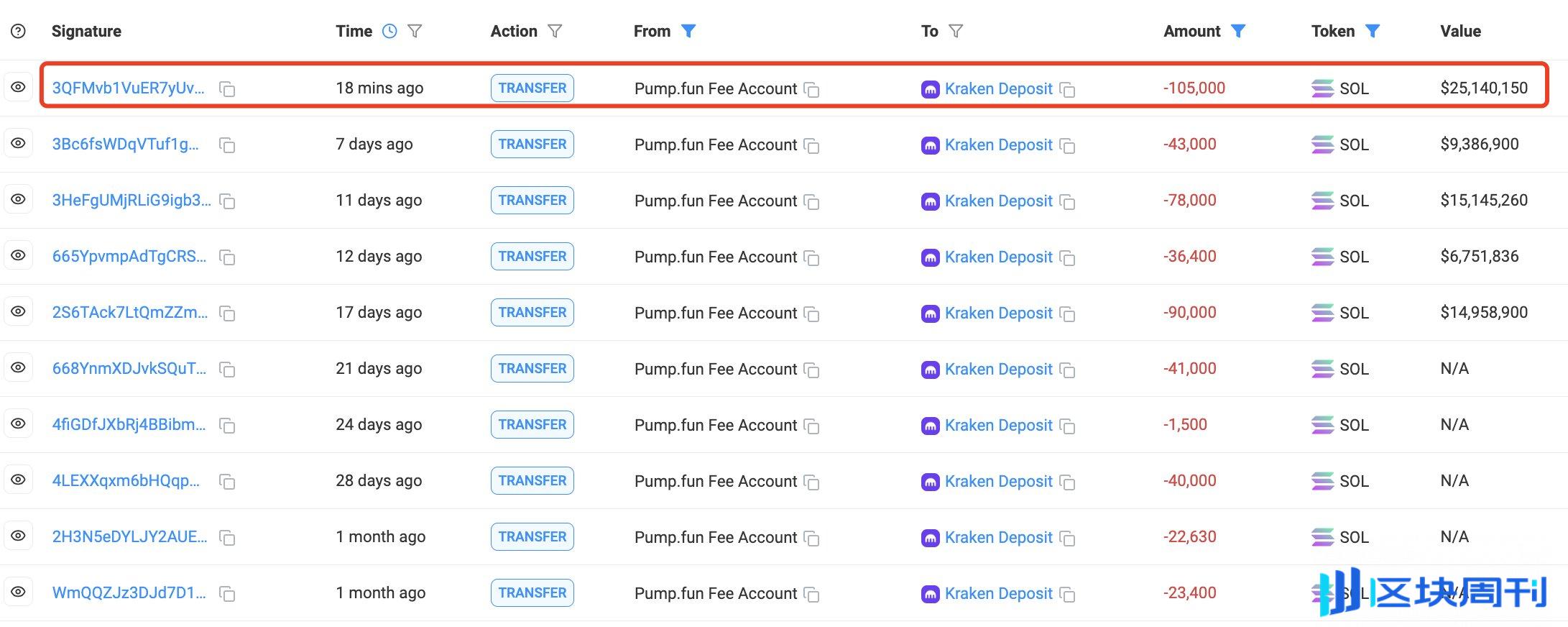The height and width of the screenshot is (627, 1568).
Task: Click the Kraken logo icon in 17 days ago row
Action: [931, 313]
